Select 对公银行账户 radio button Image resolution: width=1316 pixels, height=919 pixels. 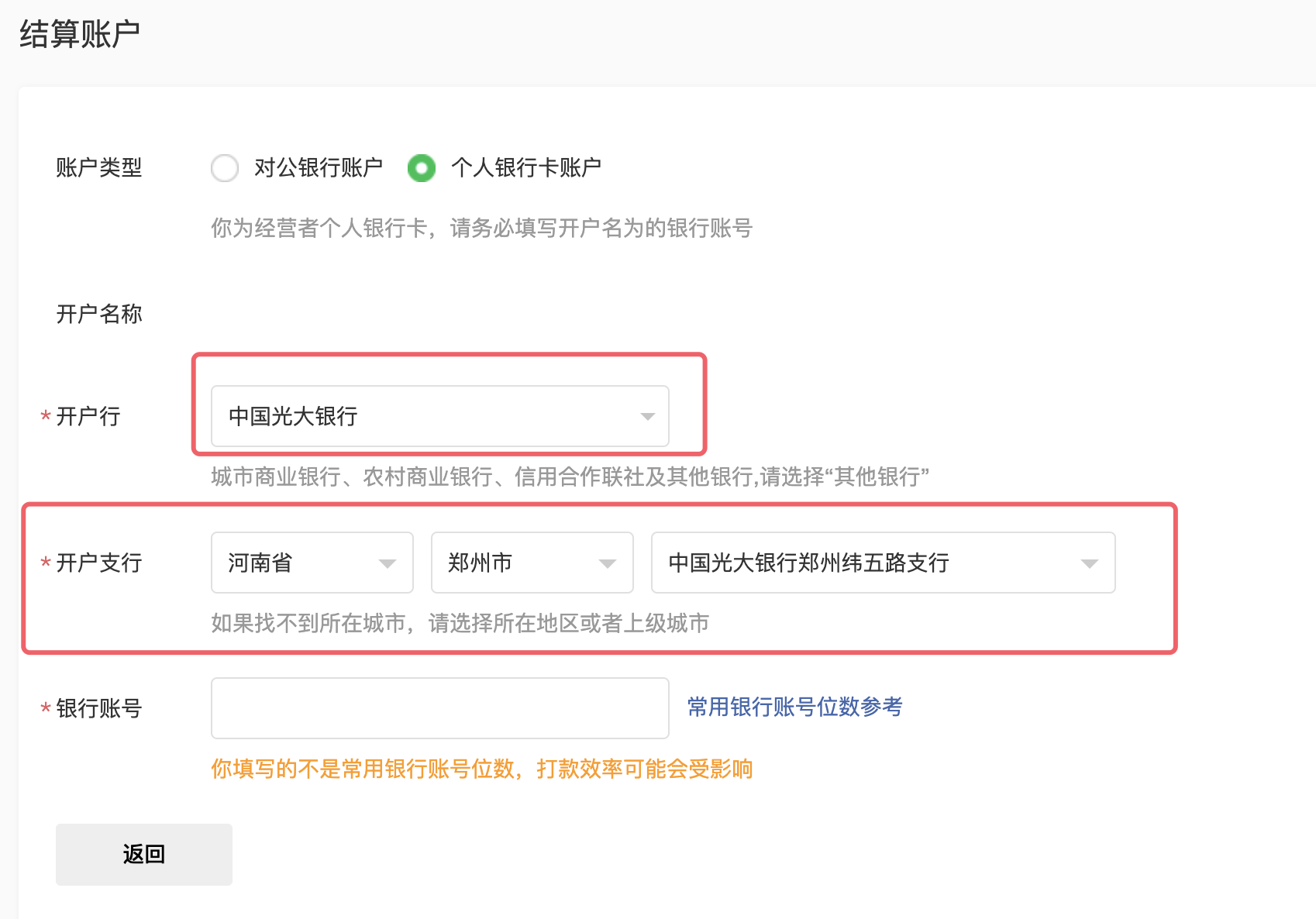225,168
